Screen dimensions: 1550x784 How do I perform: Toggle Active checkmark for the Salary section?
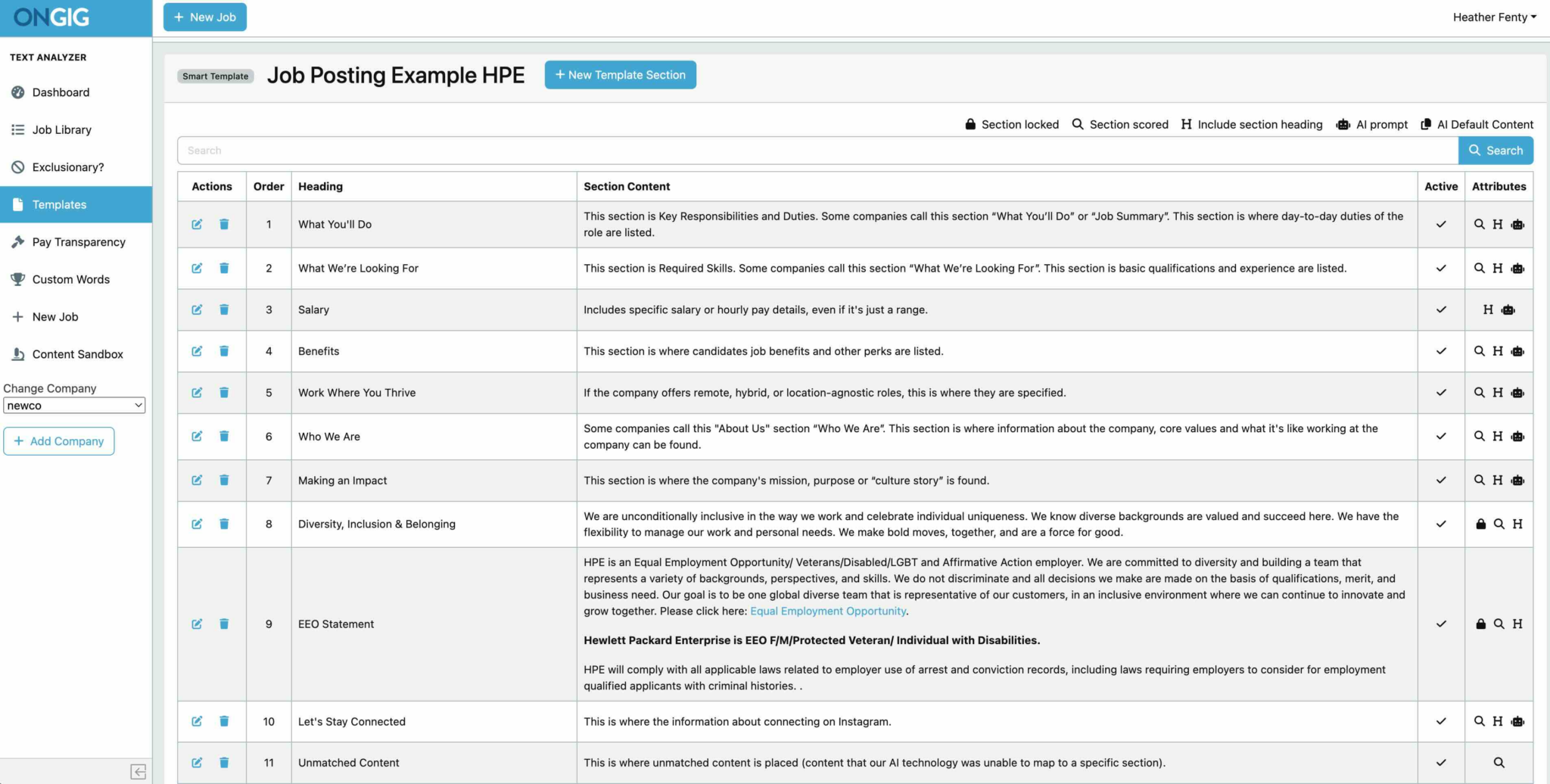1441,310
